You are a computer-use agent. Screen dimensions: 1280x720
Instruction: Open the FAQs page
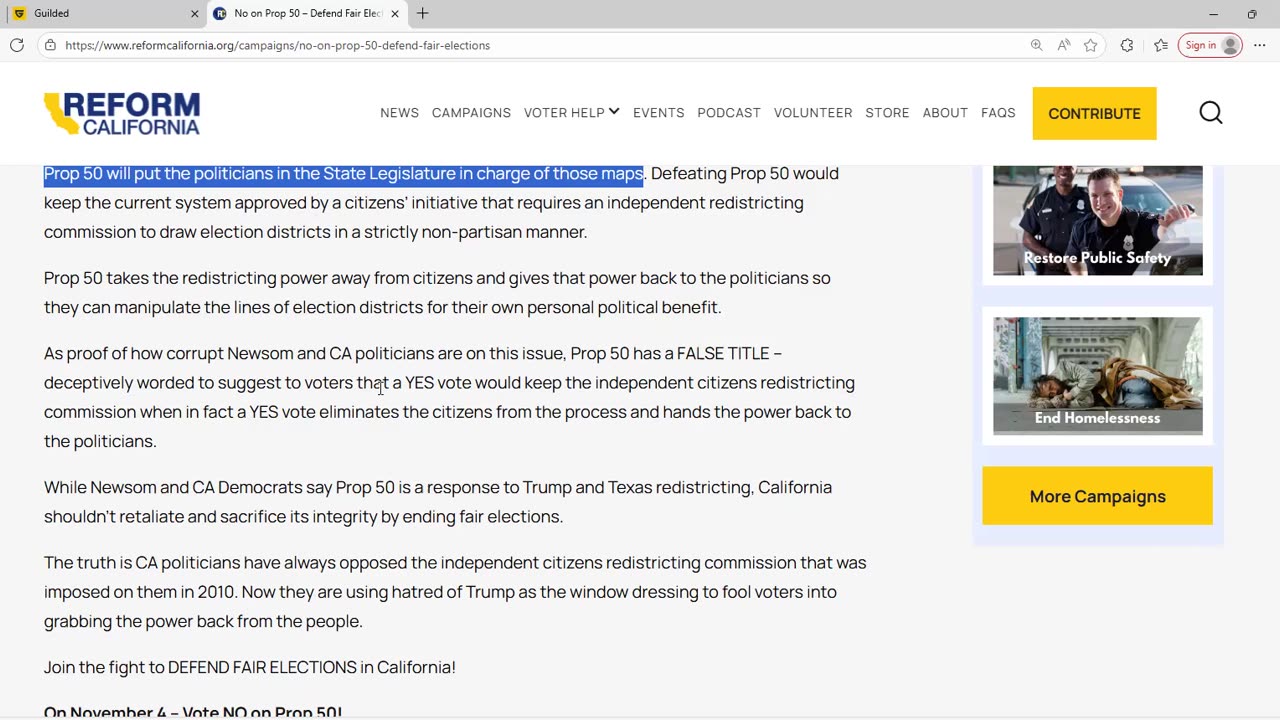point(998,113)
